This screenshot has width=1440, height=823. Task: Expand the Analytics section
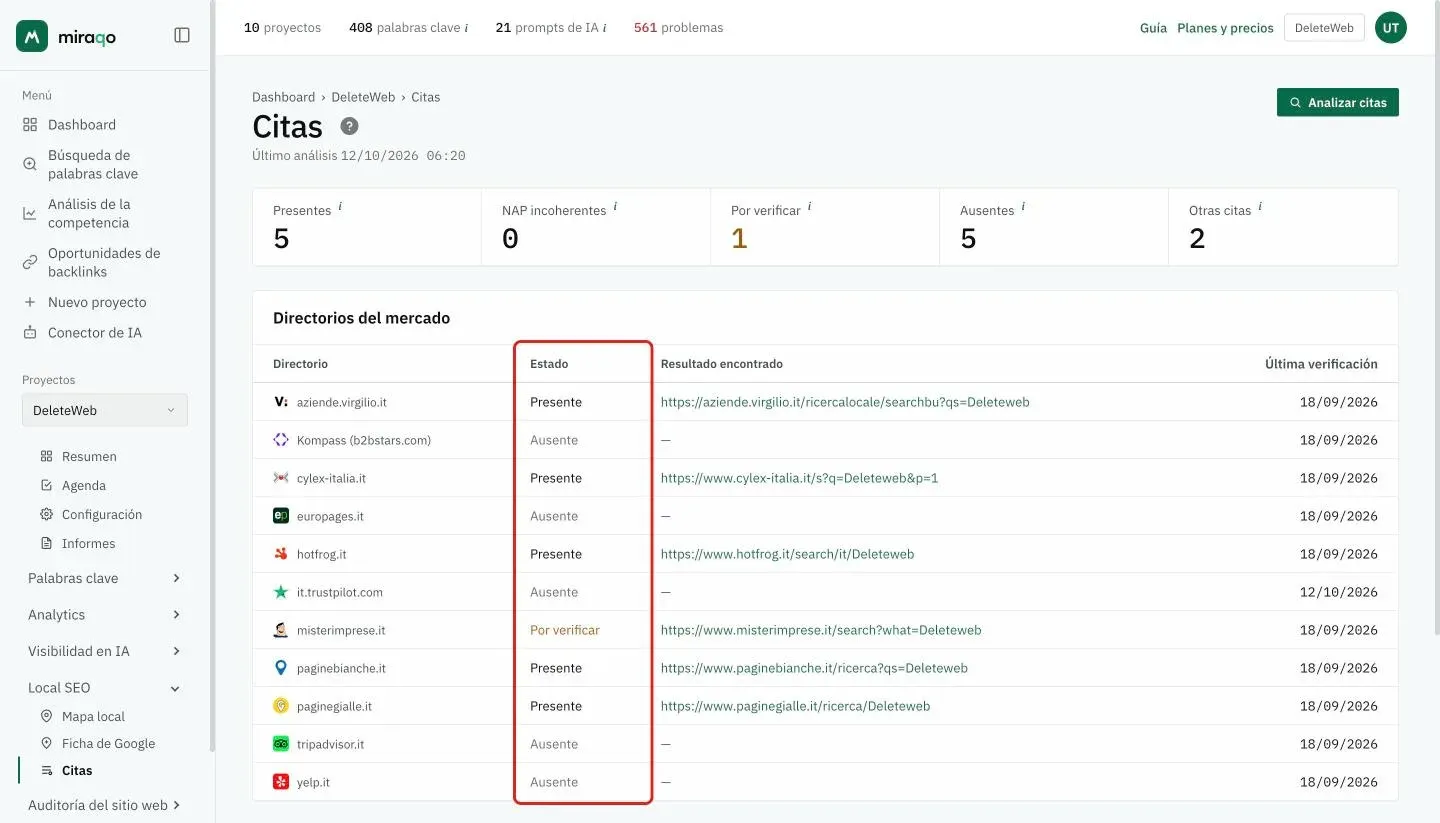coord(105,615)
